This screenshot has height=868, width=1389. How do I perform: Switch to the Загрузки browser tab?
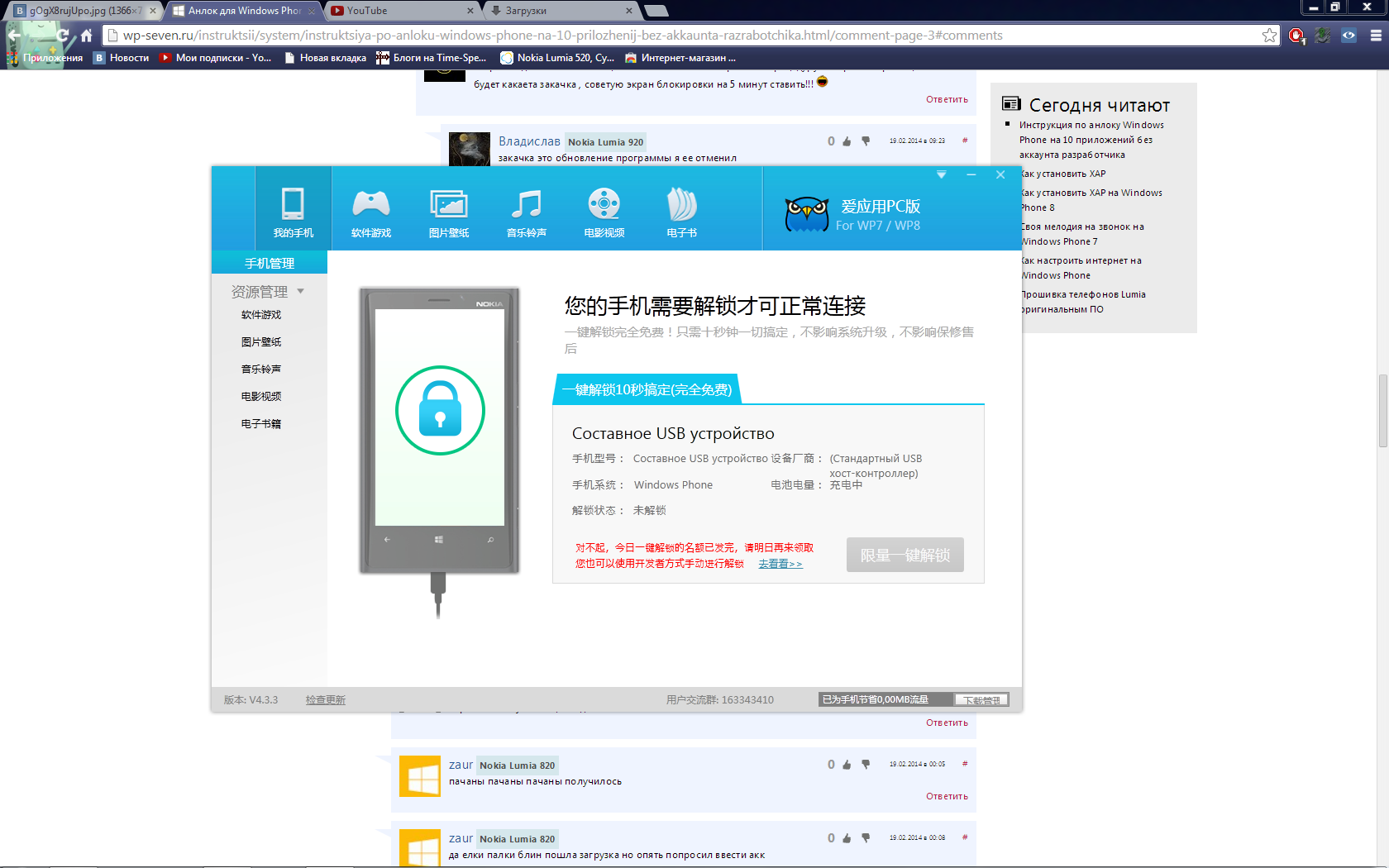(x=560, y=11)
